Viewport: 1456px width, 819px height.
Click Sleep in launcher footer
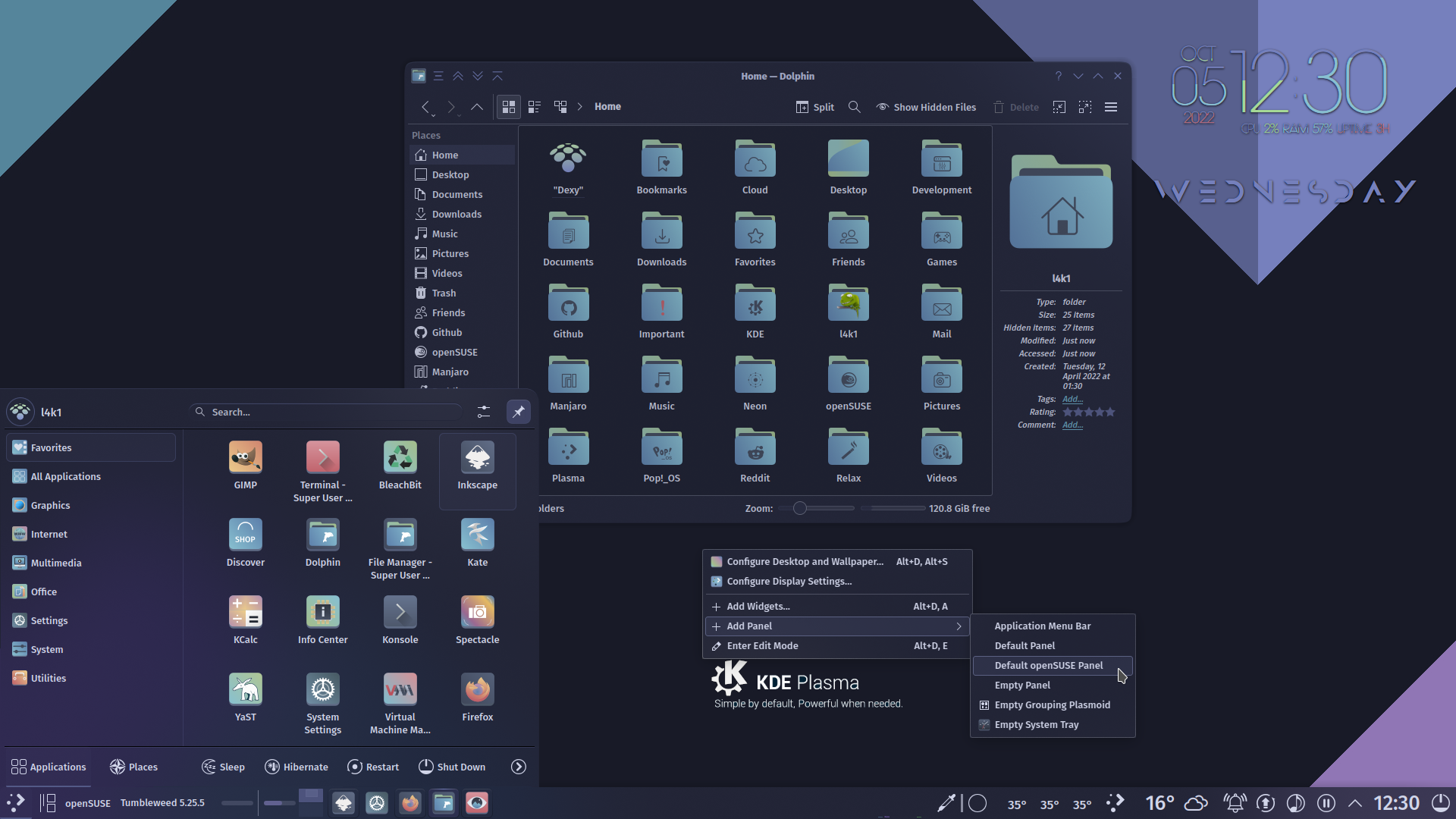(x=223, y=767)
